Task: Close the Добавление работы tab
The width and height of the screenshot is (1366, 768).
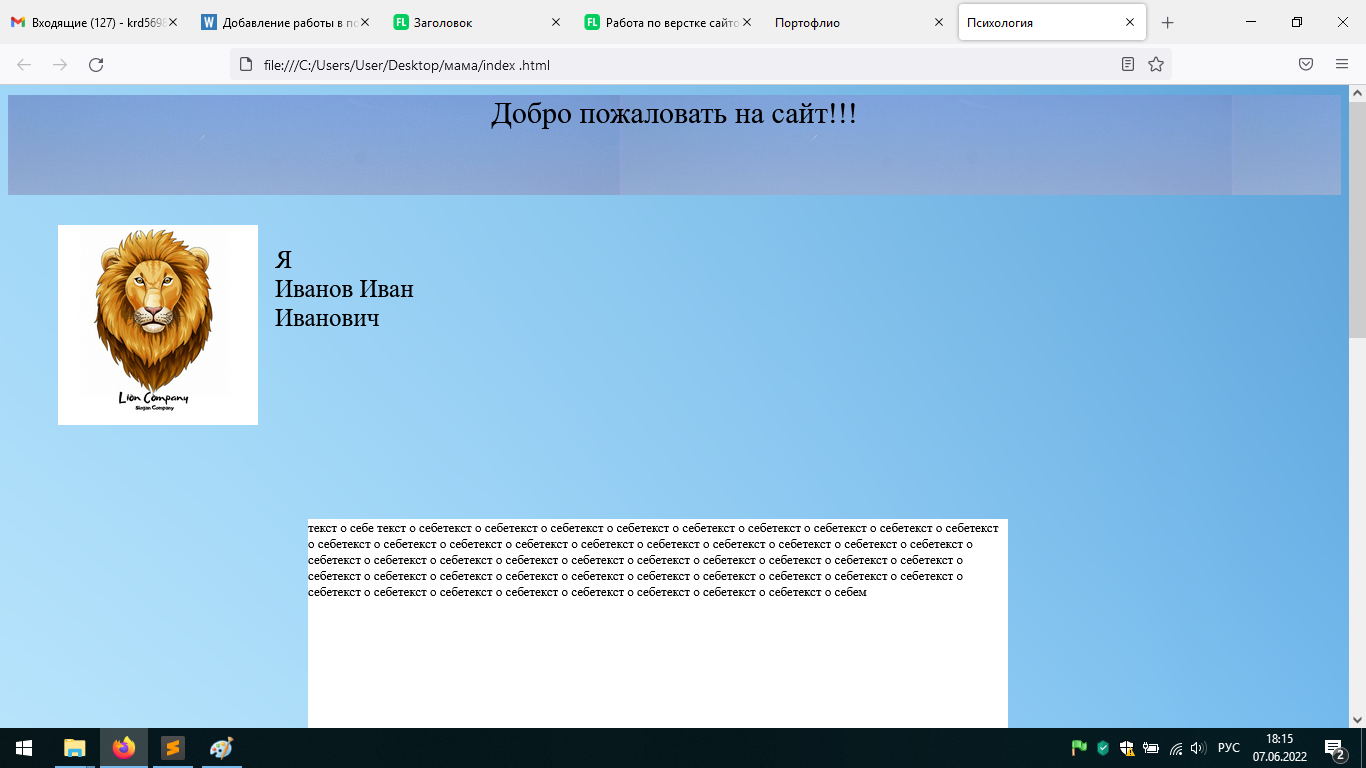Action: pyautogui.click(x=364, y=22)
